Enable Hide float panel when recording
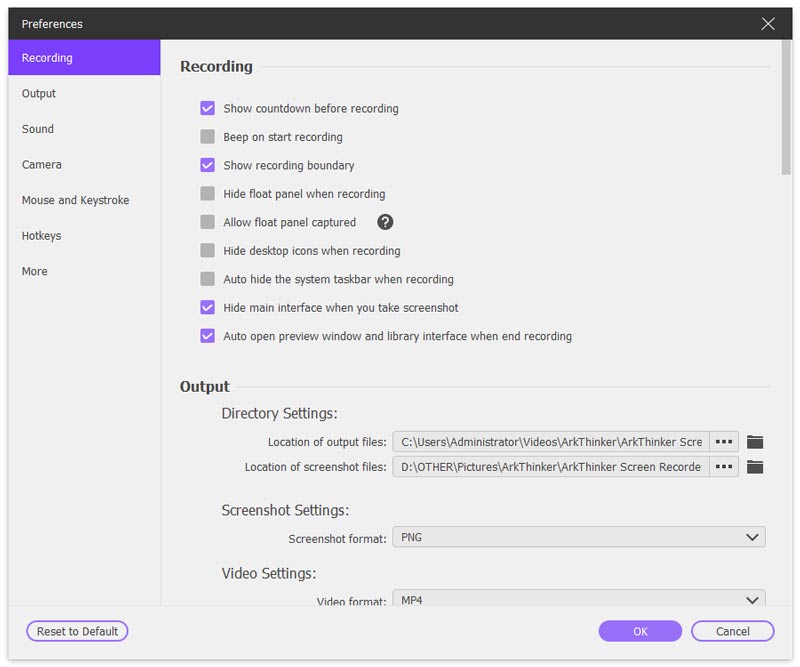800x667 pixels. click(207, 194)
